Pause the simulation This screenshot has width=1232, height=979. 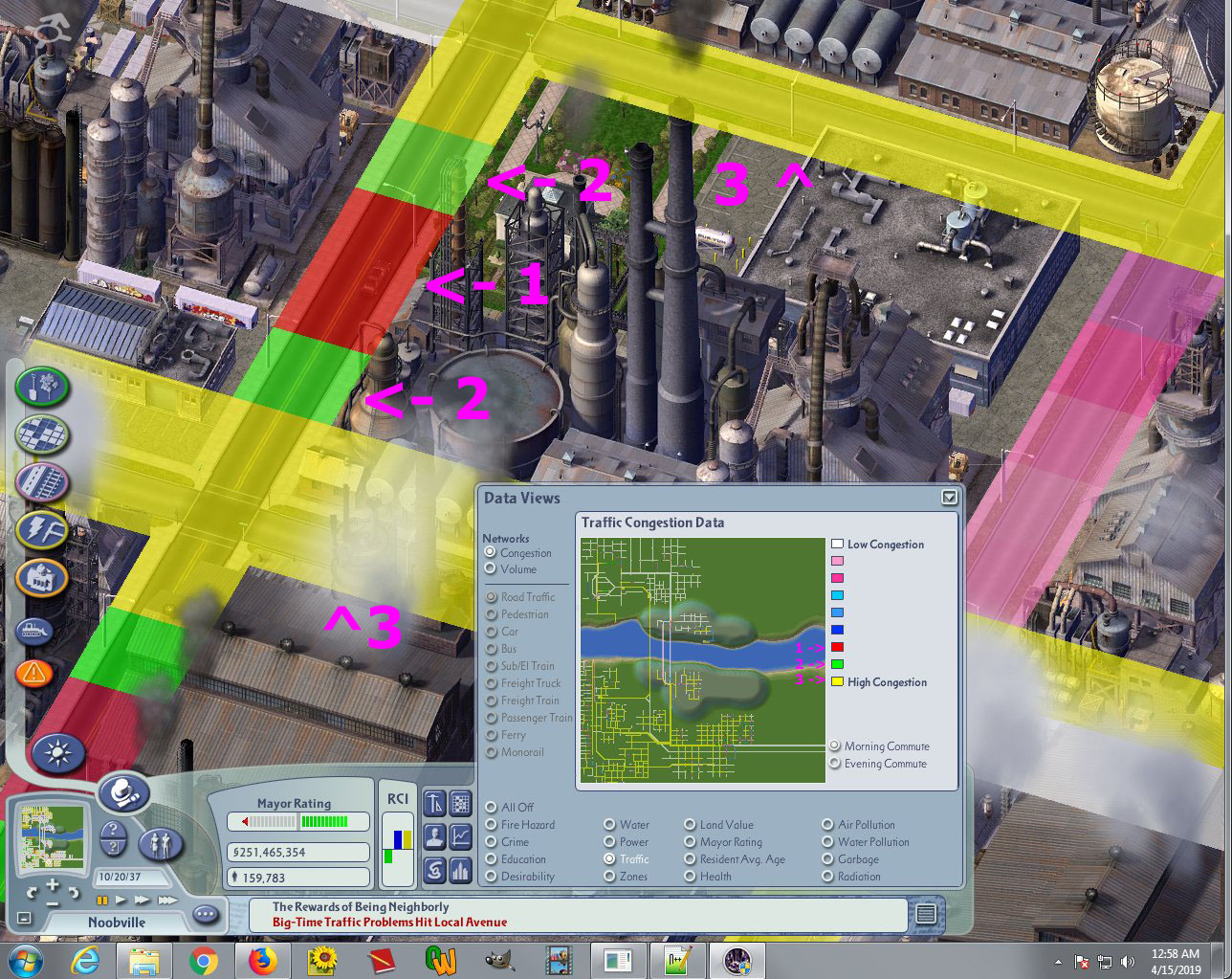point(102,901)
